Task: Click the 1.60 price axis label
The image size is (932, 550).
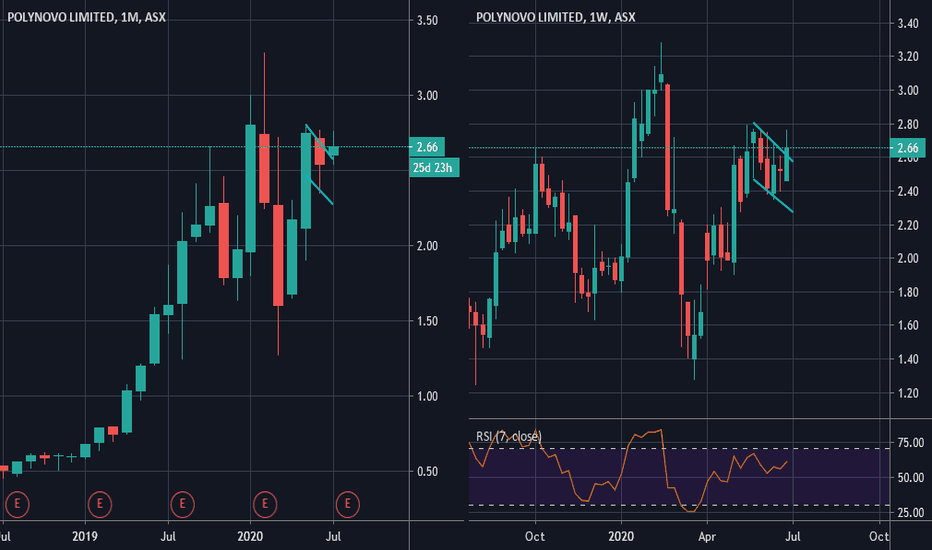Action: (x=908, y=325)
